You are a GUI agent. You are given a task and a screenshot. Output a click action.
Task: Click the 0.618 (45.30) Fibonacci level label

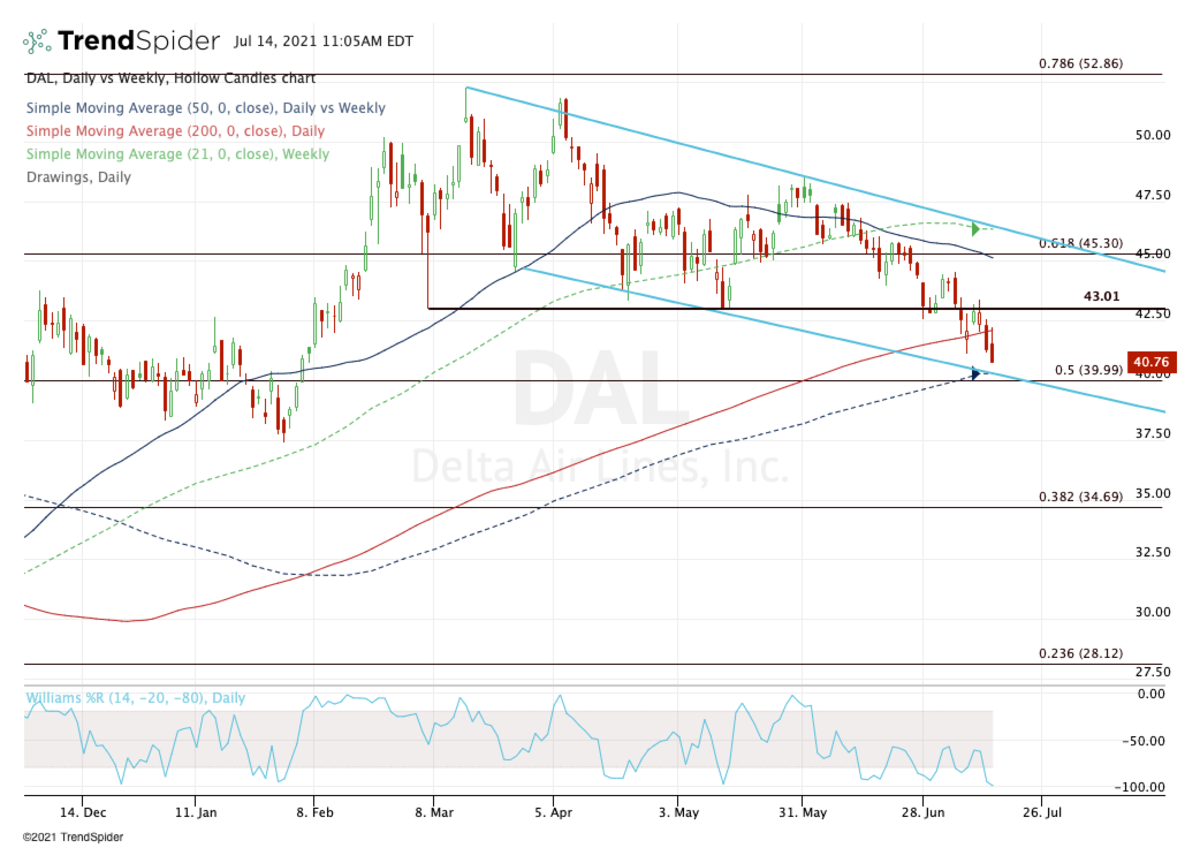point(1080,243)
